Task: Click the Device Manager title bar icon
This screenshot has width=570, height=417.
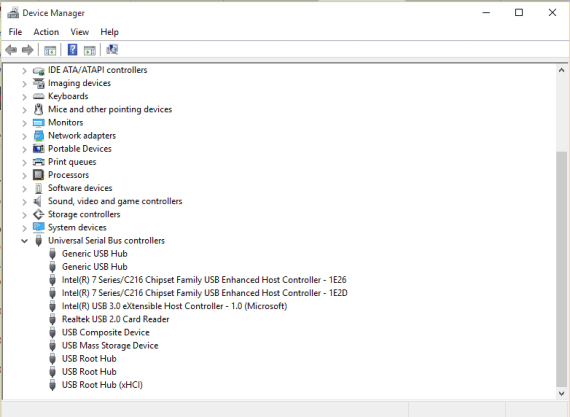Action: point(13,12)
